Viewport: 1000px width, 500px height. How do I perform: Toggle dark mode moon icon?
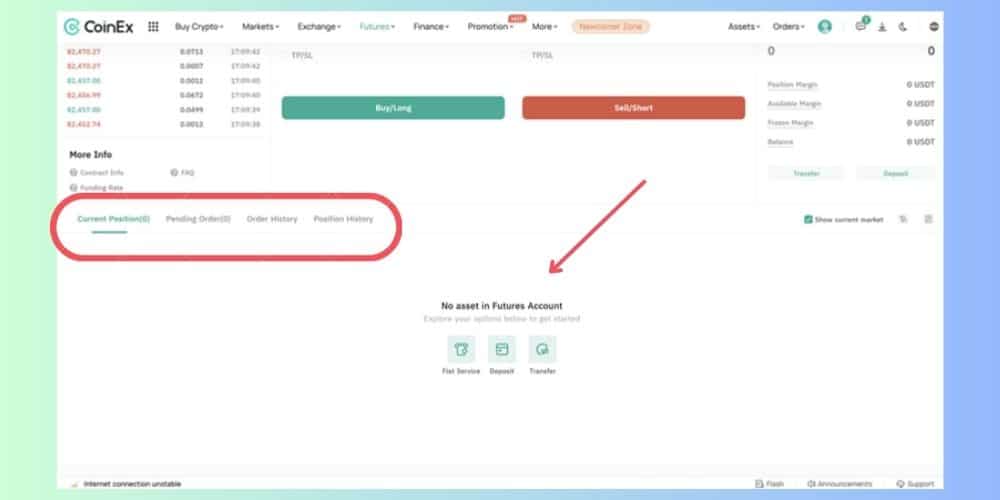[903, 27]
